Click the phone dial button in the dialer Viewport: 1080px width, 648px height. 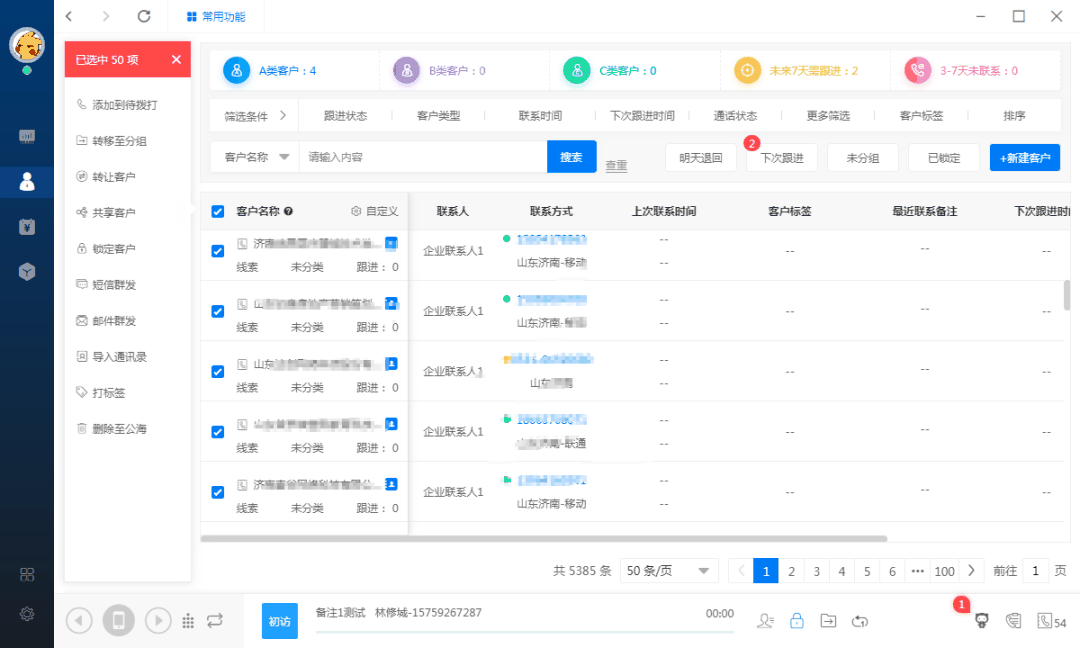tap(118, 620)
